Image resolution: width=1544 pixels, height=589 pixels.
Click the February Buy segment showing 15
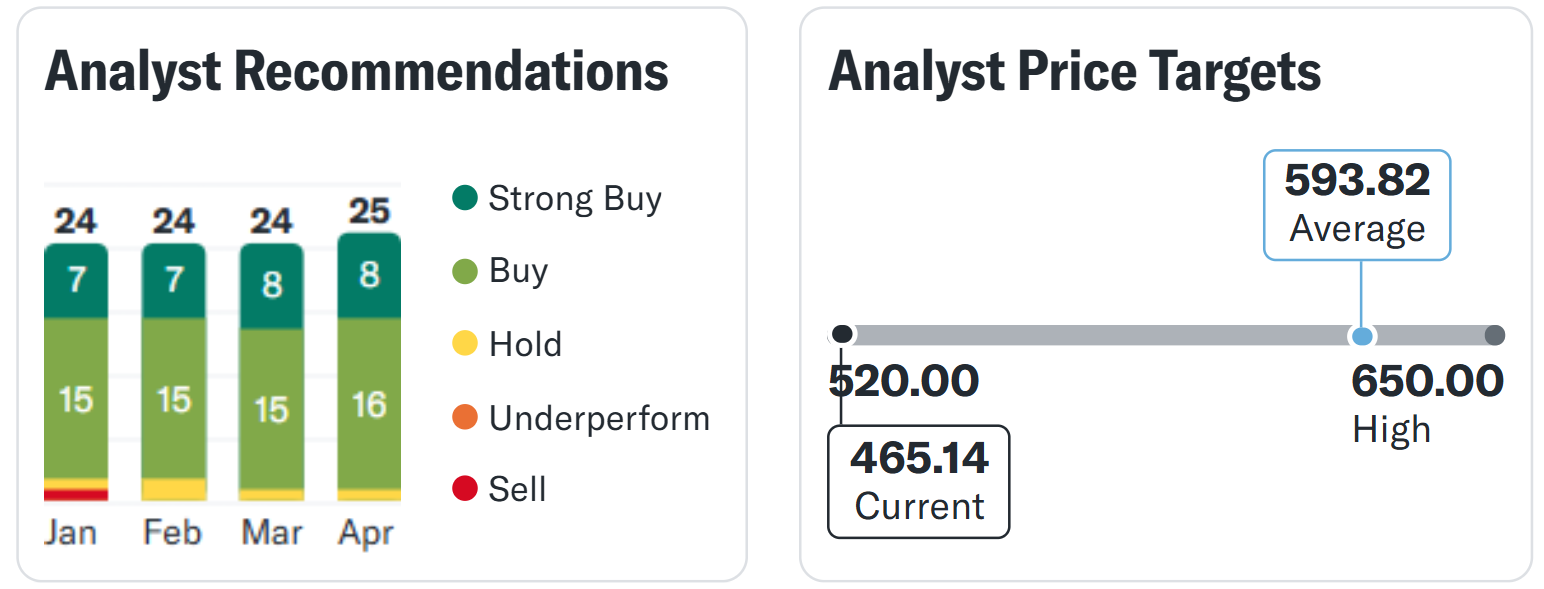pyautogui.click(x=174, y=398)
